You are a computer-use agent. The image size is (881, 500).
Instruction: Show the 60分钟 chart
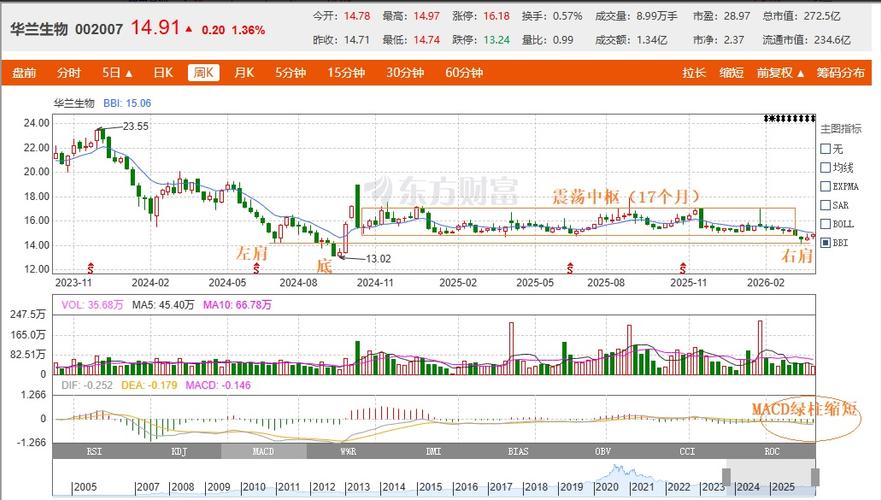[464, 73]
